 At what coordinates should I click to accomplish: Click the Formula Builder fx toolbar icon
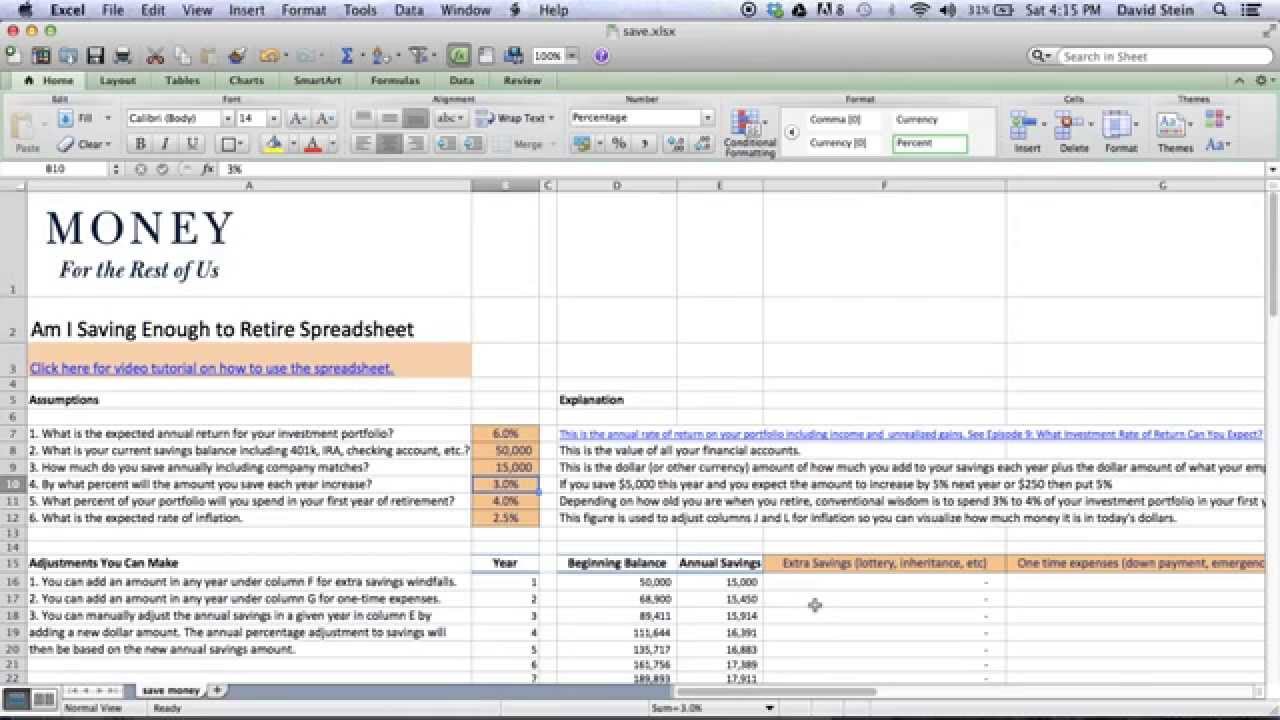[459, 56]
